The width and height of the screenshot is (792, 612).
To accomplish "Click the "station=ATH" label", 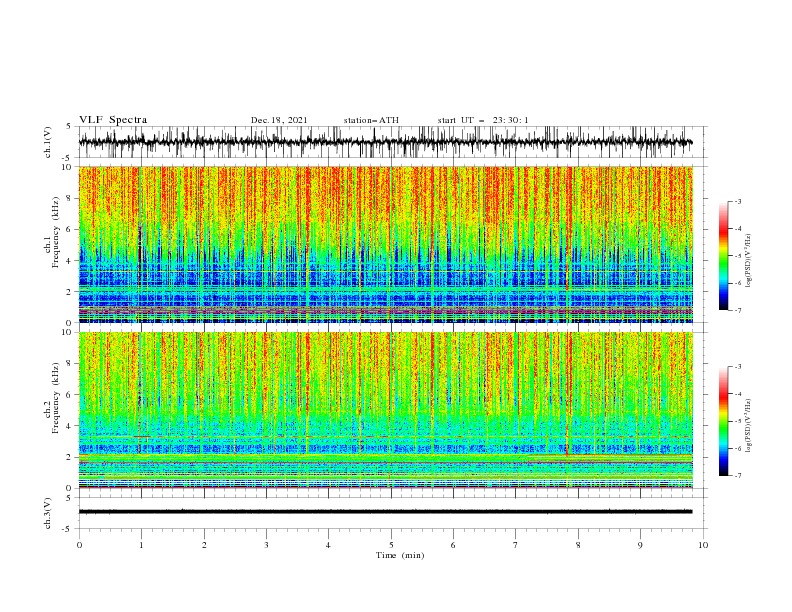I will (371, 120).
